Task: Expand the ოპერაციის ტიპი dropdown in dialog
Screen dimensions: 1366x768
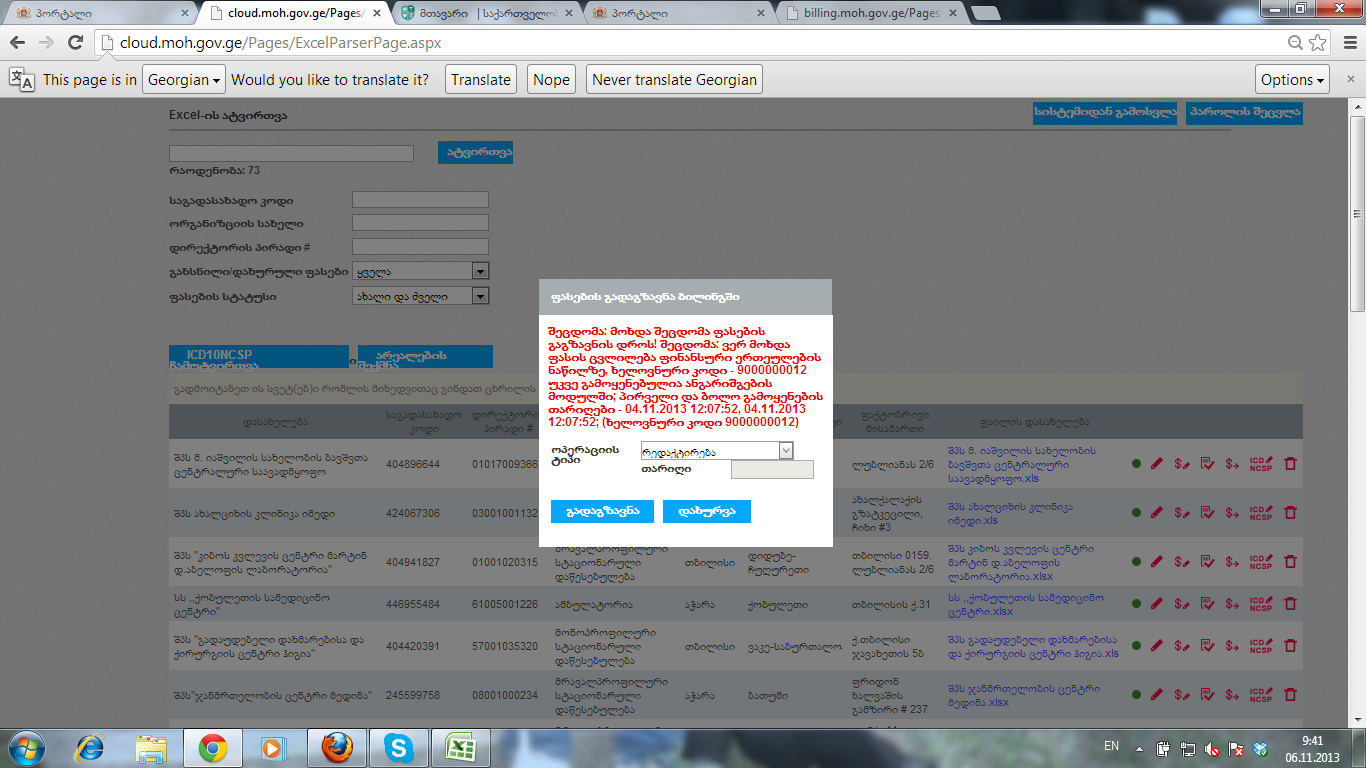Action: click(x=785, y=451)
